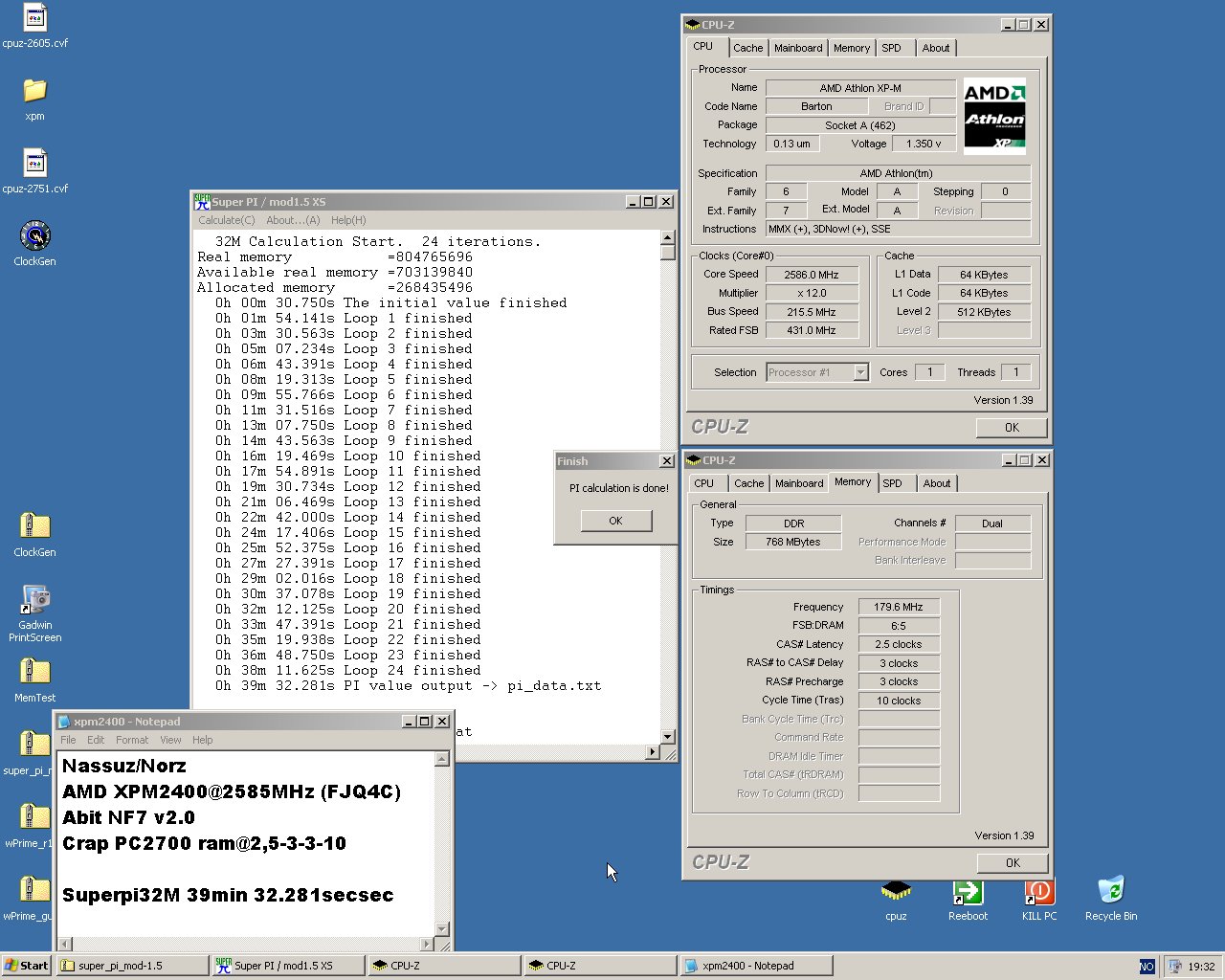Select Memory tab in upper CPU-Z window
Screen dimensions: 1225x980
pos(852,48)
